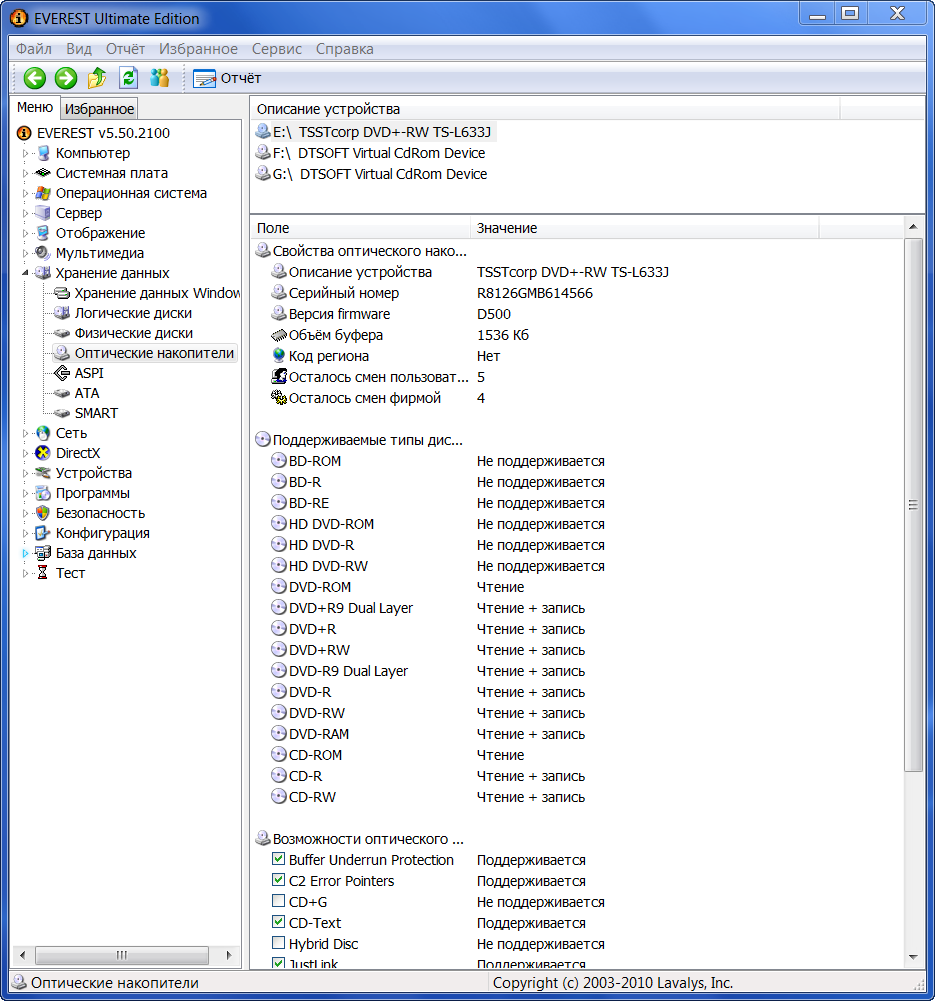
Task: Toggle the Hybrid Disc checkbox
Action: click(x=278, y=943)
